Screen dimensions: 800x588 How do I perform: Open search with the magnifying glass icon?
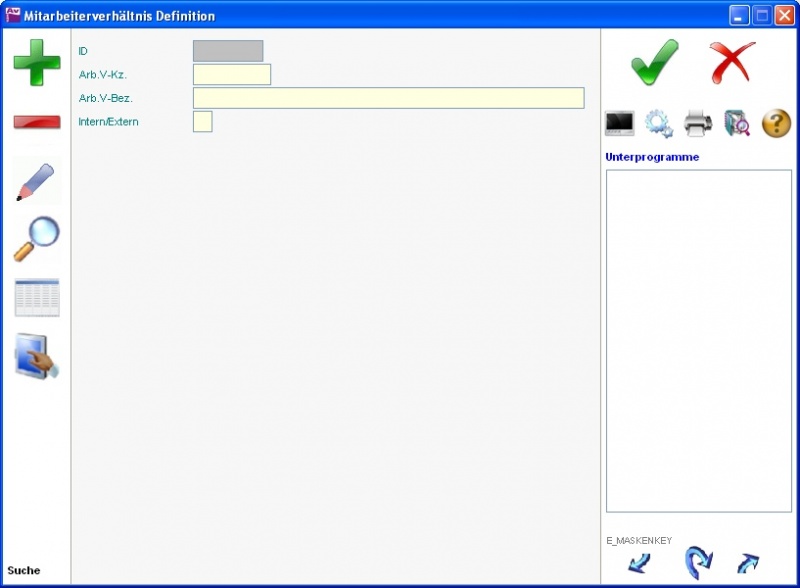tap(36, 239)
